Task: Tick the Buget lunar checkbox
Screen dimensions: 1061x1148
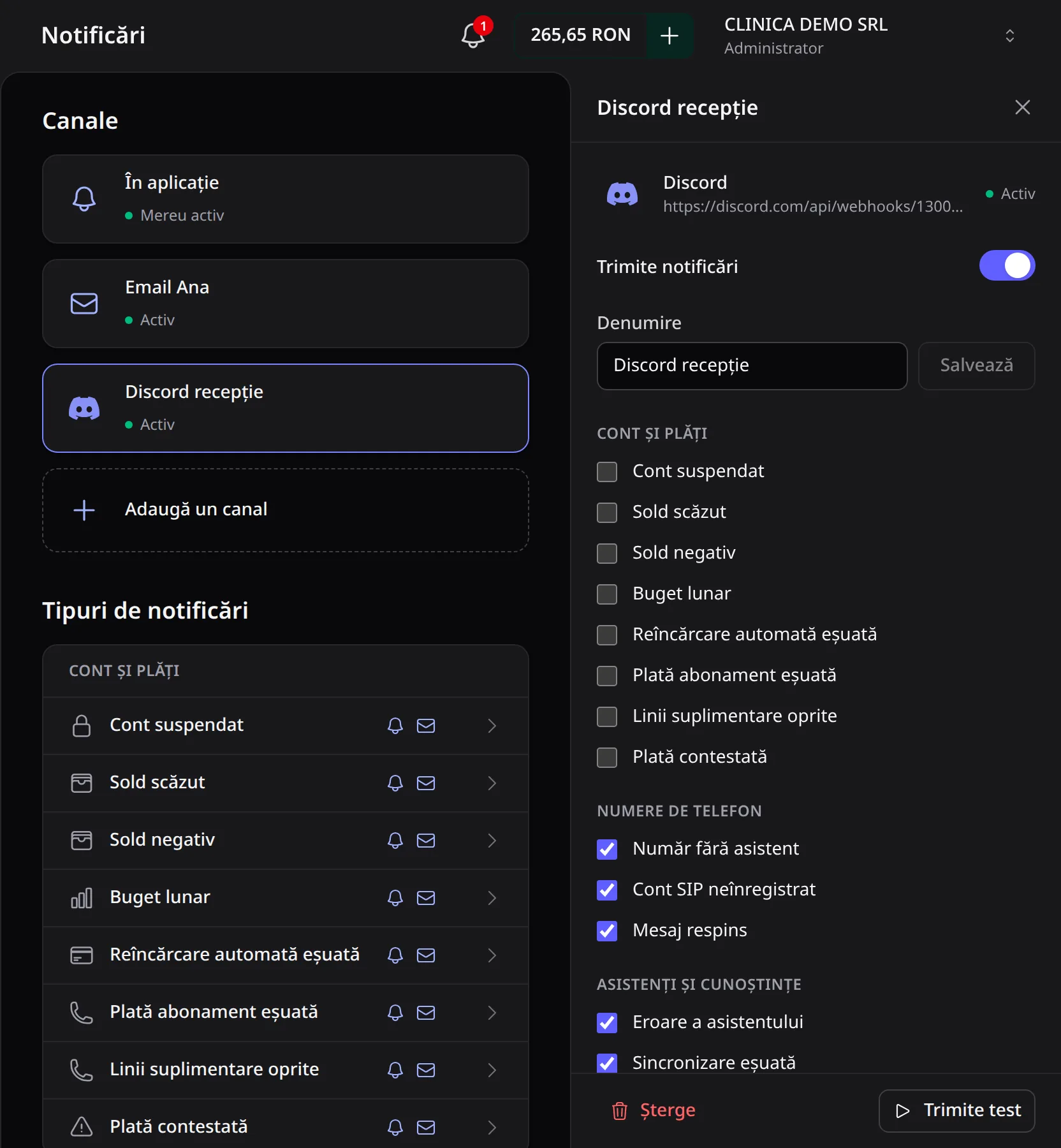Action: point(607,594)
